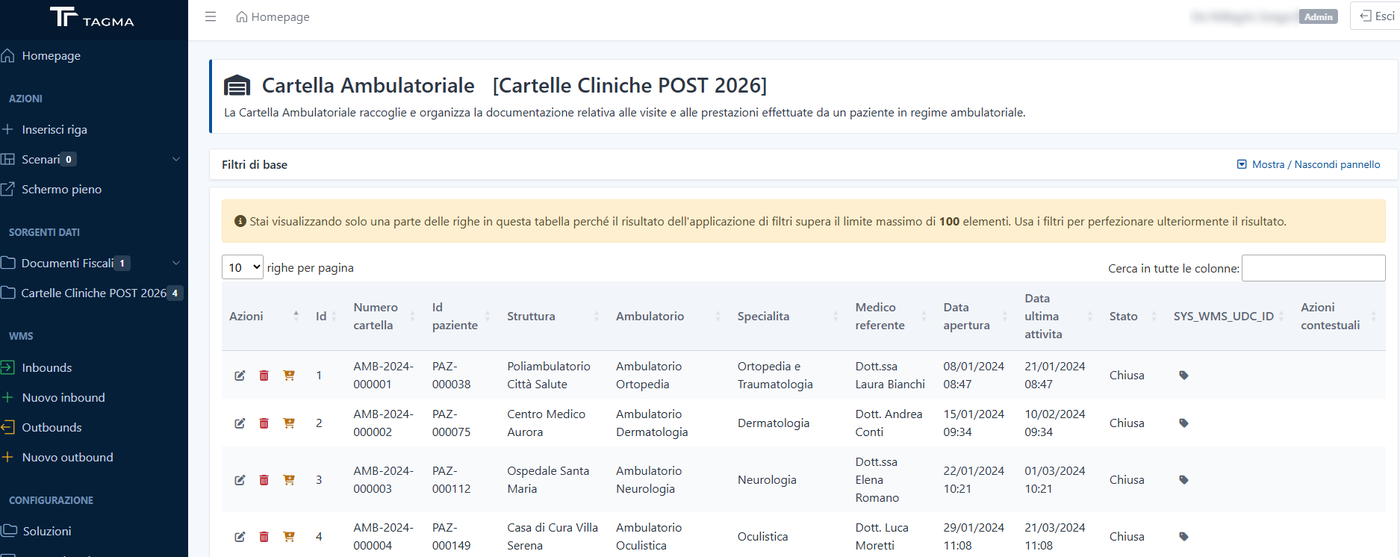
Task: Click the building icon next to Cartella Ambulatoriale
Action: click(237, 86)
